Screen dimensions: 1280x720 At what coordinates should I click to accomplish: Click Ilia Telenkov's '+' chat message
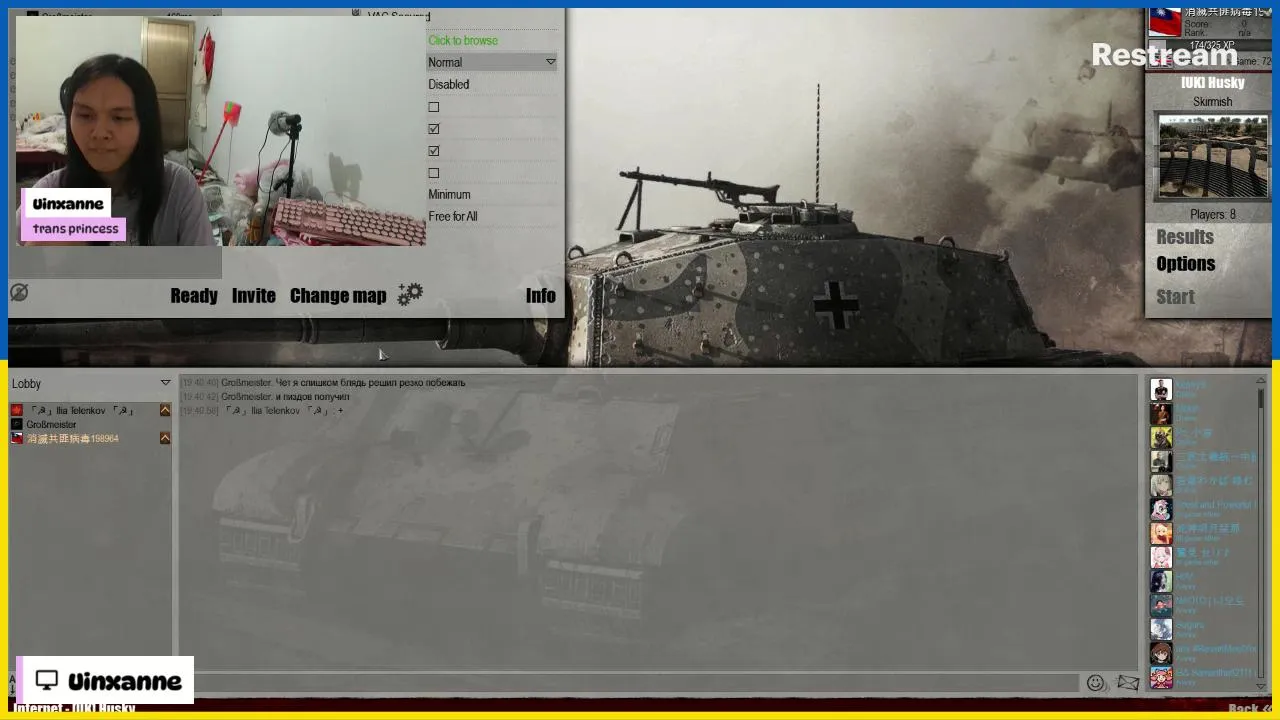(x=262, y=410)
